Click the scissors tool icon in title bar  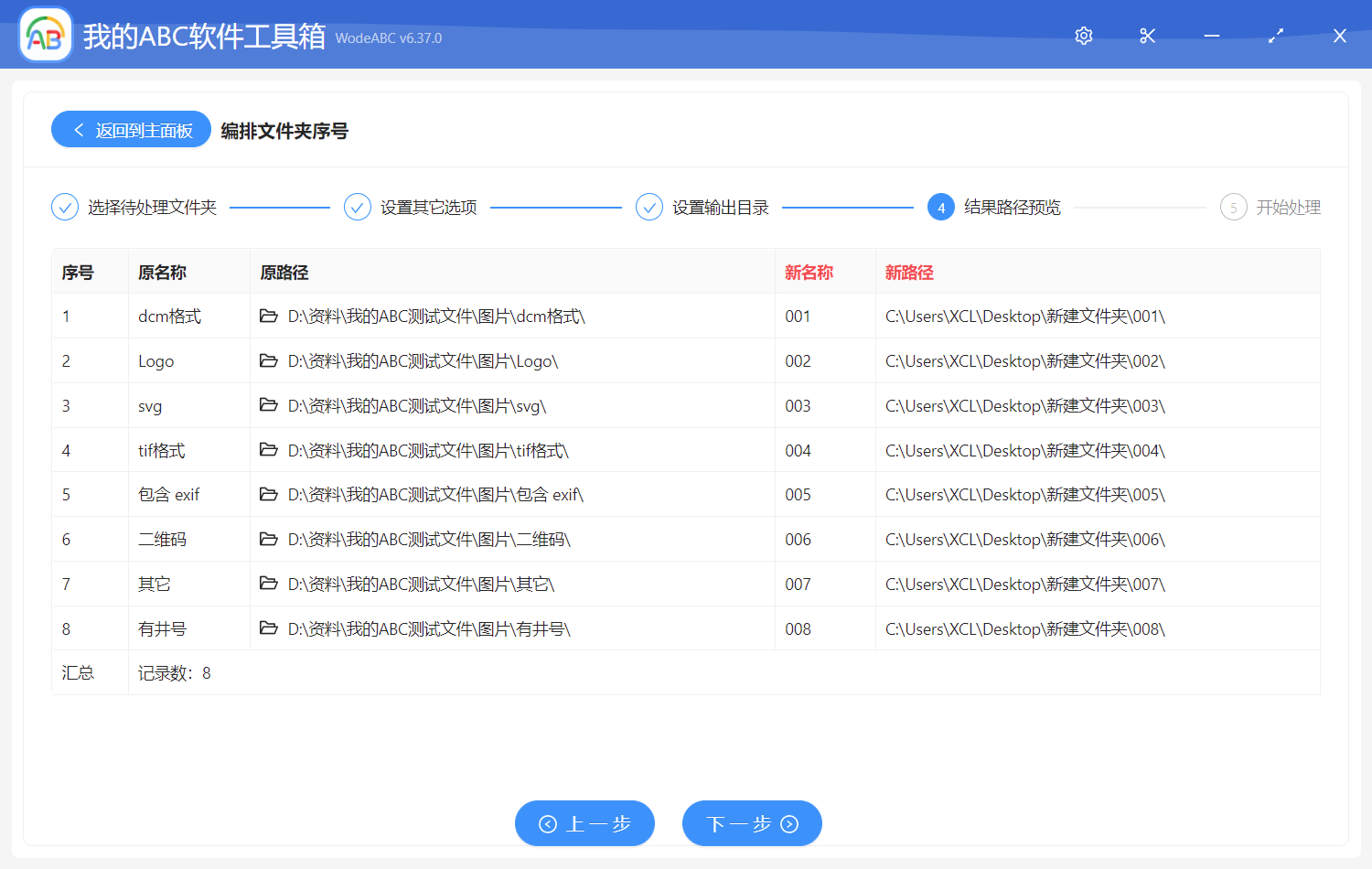1147,36
